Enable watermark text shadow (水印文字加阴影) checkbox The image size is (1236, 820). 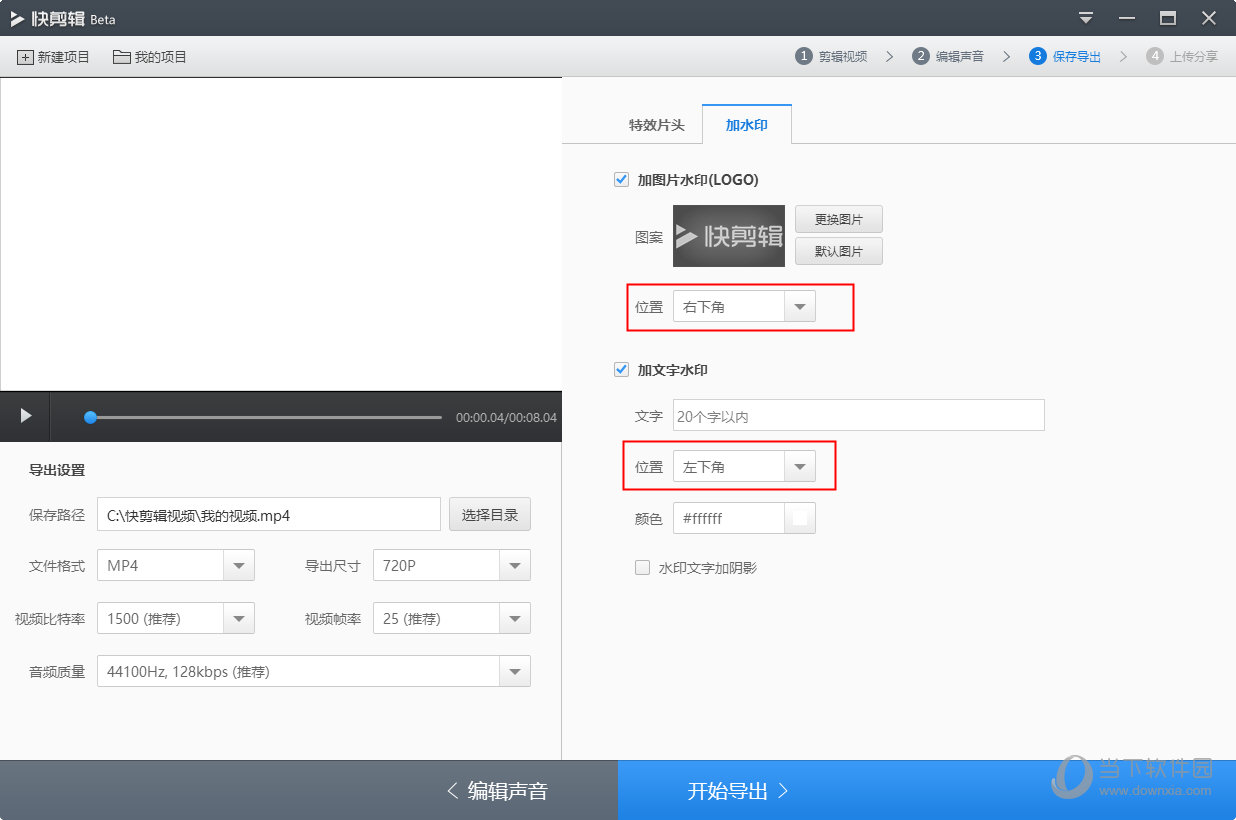pos(643,568)
